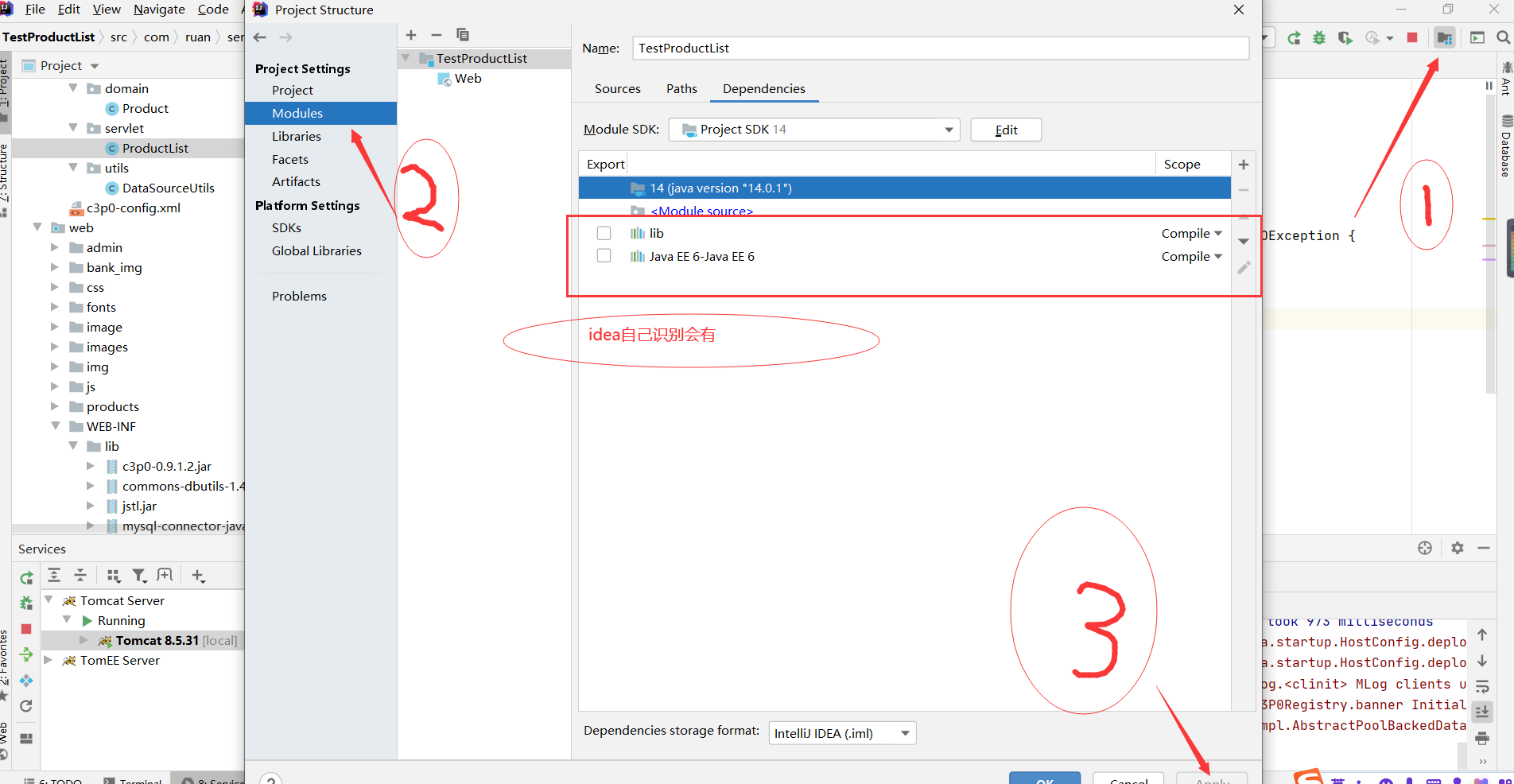Click the rerun icon in main toolbar
This screenshot has height=784, width=1514.
click(1294, 37)
